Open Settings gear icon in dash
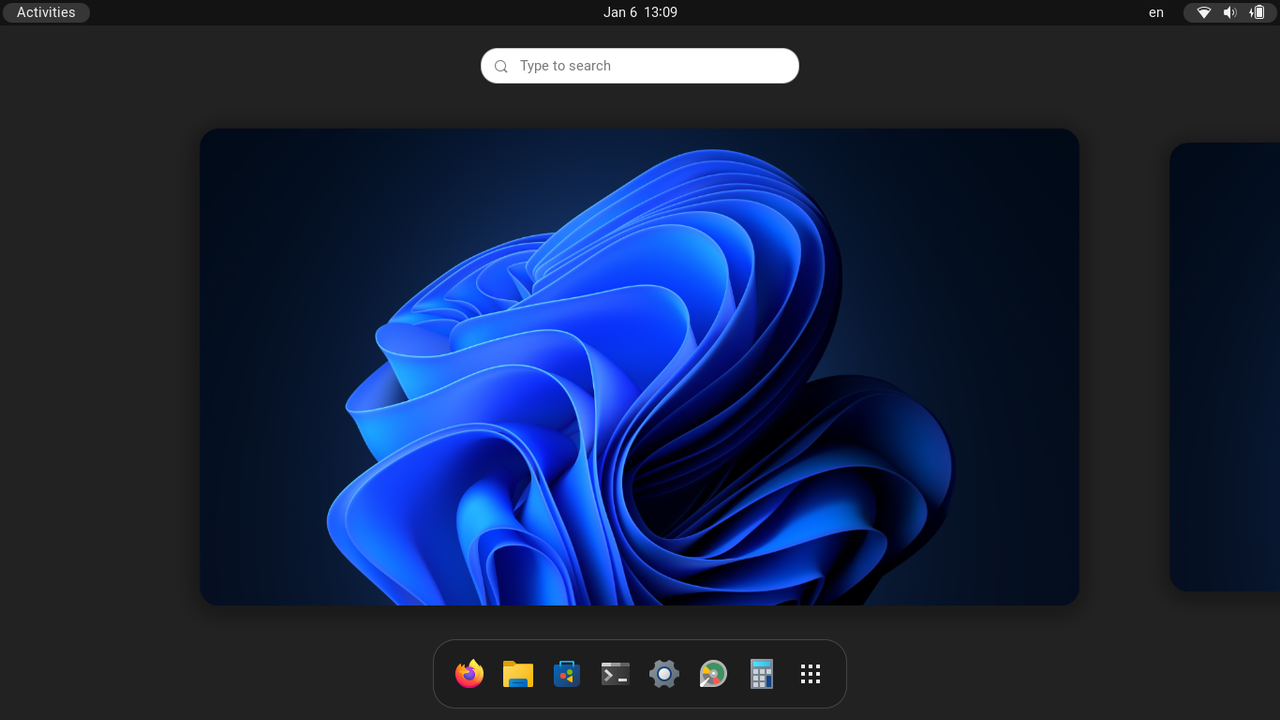1280x720 pixels. tap(664, 674)
